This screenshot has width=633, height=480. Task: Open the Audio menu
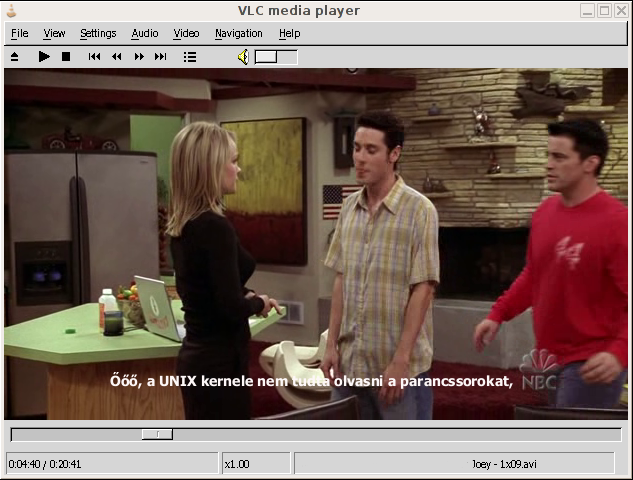pyautogui.click(x=145, y=34)
